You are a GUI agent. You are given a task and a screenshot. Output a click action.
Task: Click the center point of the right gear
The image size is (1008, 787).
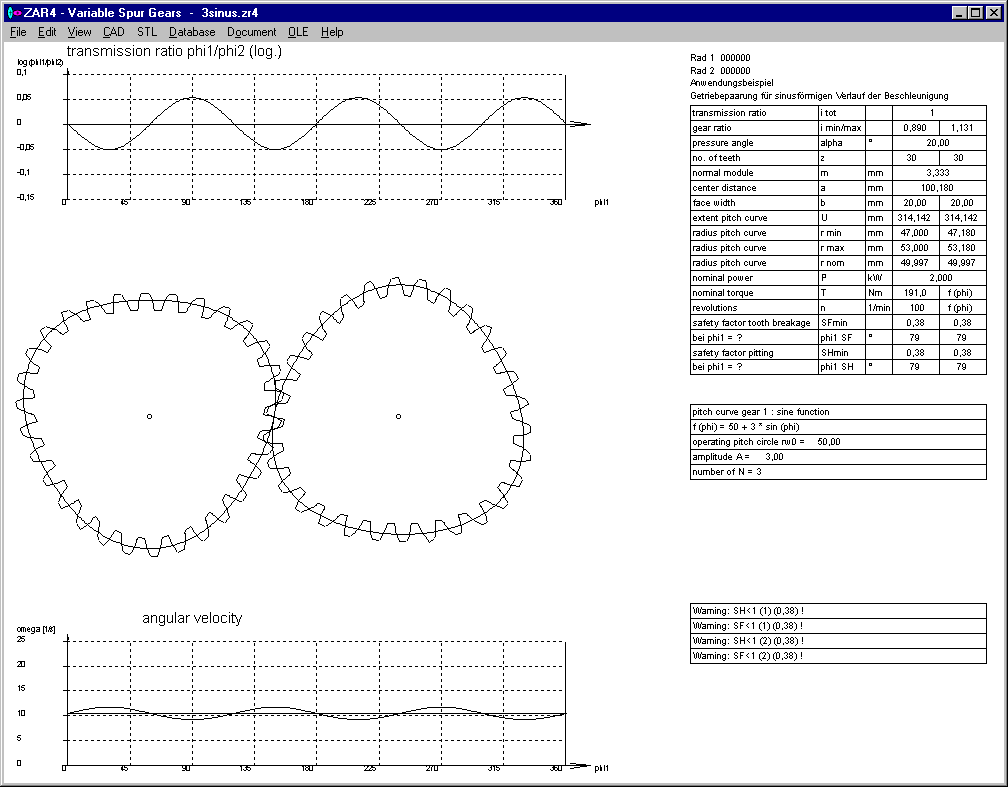(398, 416)
